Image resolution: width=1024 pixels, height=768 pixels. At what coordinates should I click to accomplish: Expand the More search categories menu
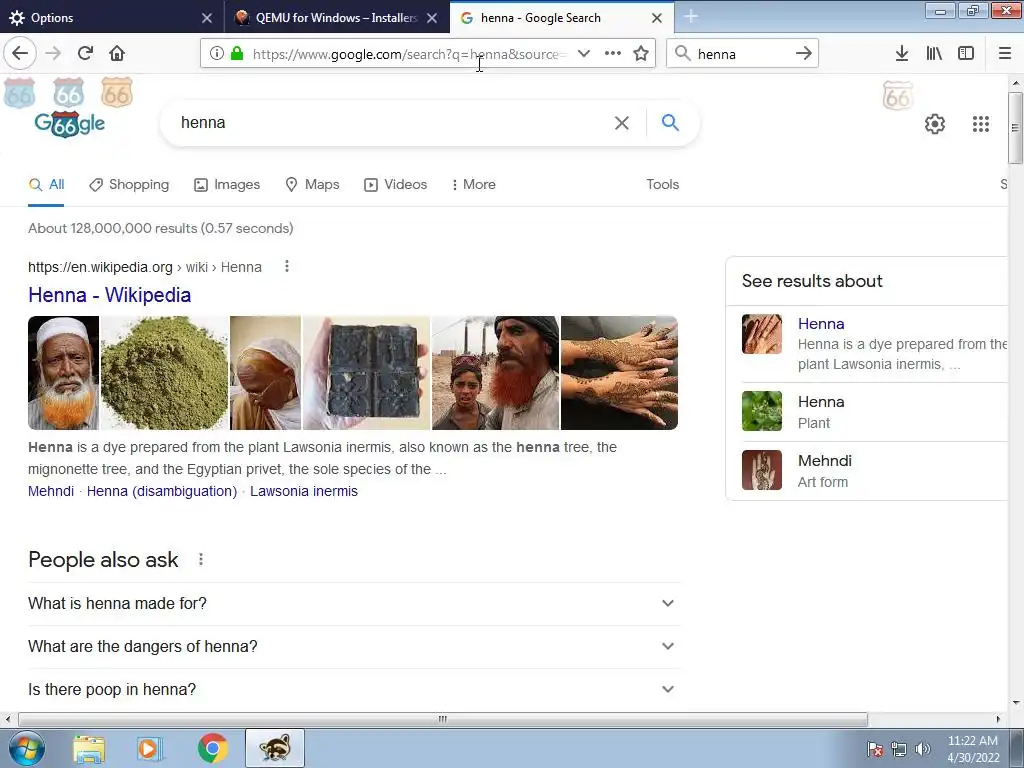tap(474, 185)
